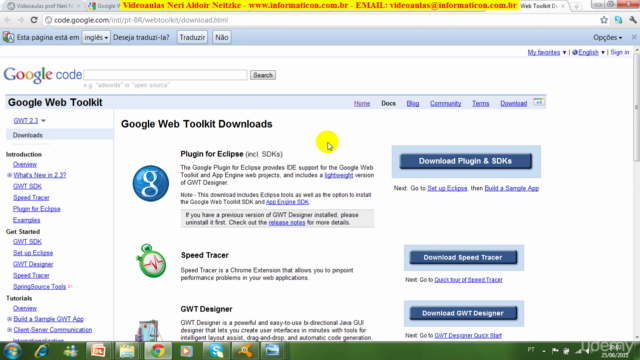Click in the Google code search field

pos(165,75)
